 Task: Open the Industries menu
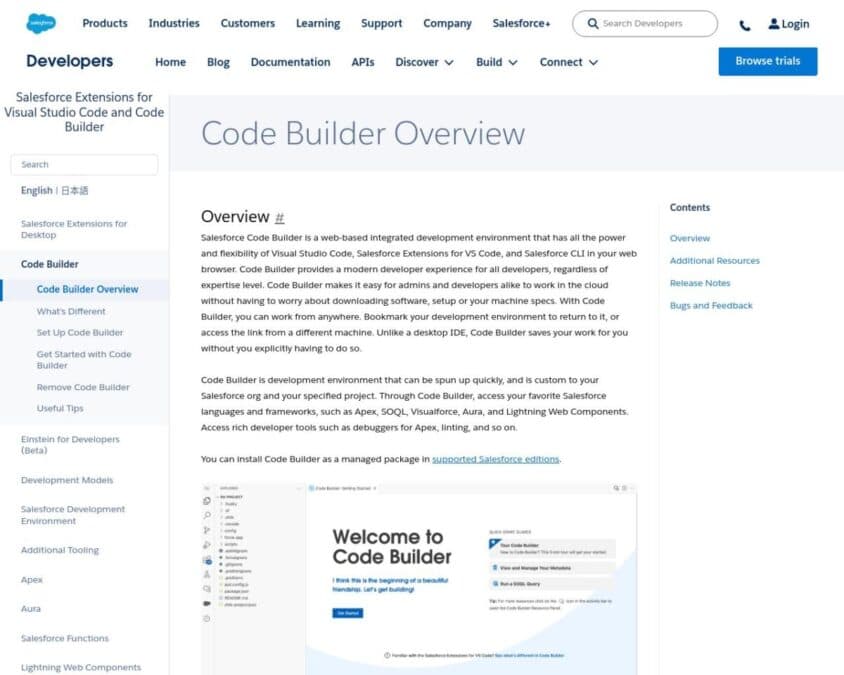(x=174, y=23)
